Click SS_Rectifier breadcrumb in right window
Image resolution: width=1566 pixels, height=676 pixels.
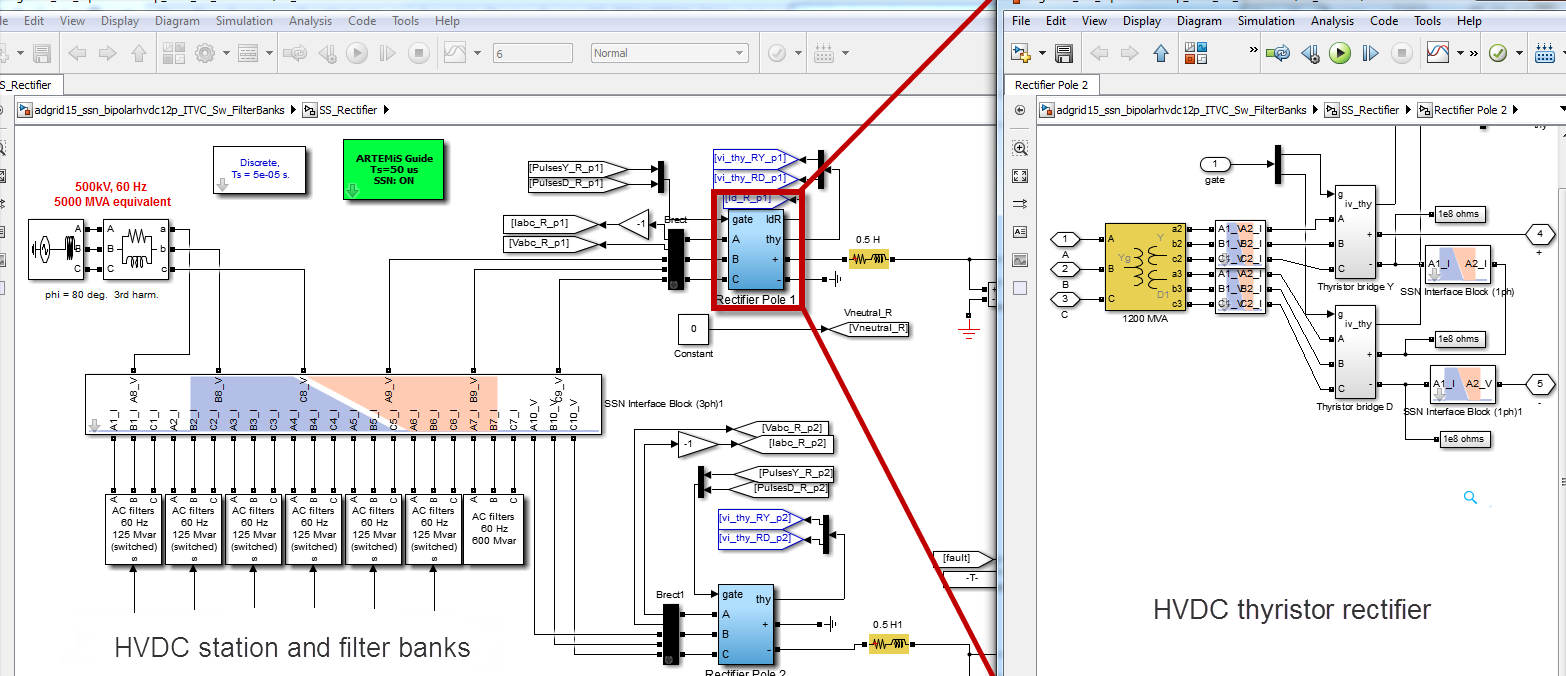pyautogui.click(x=1369, y=110)
